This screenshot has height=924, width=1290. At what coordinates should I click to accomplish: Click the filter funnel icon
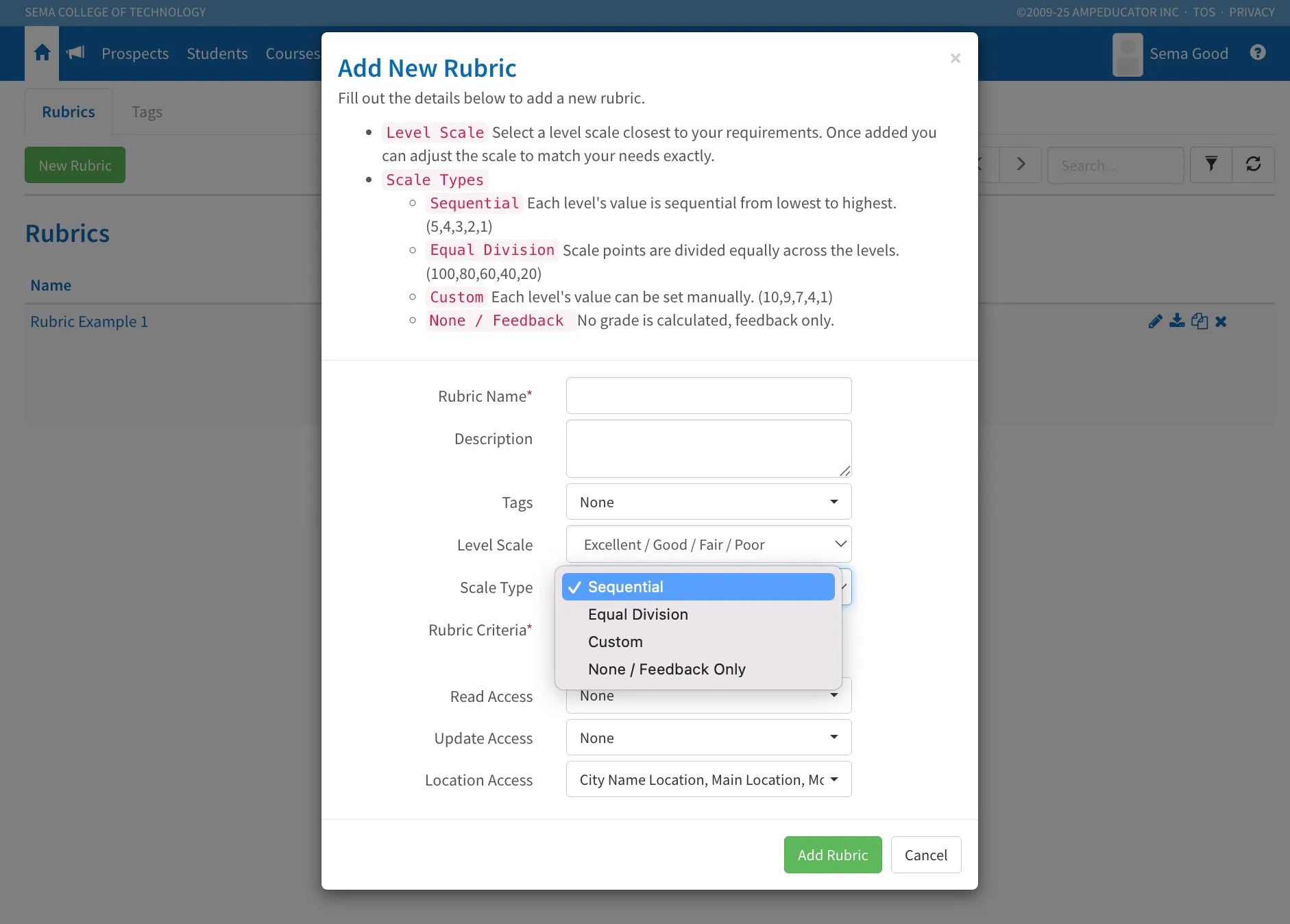(1211, 165)
